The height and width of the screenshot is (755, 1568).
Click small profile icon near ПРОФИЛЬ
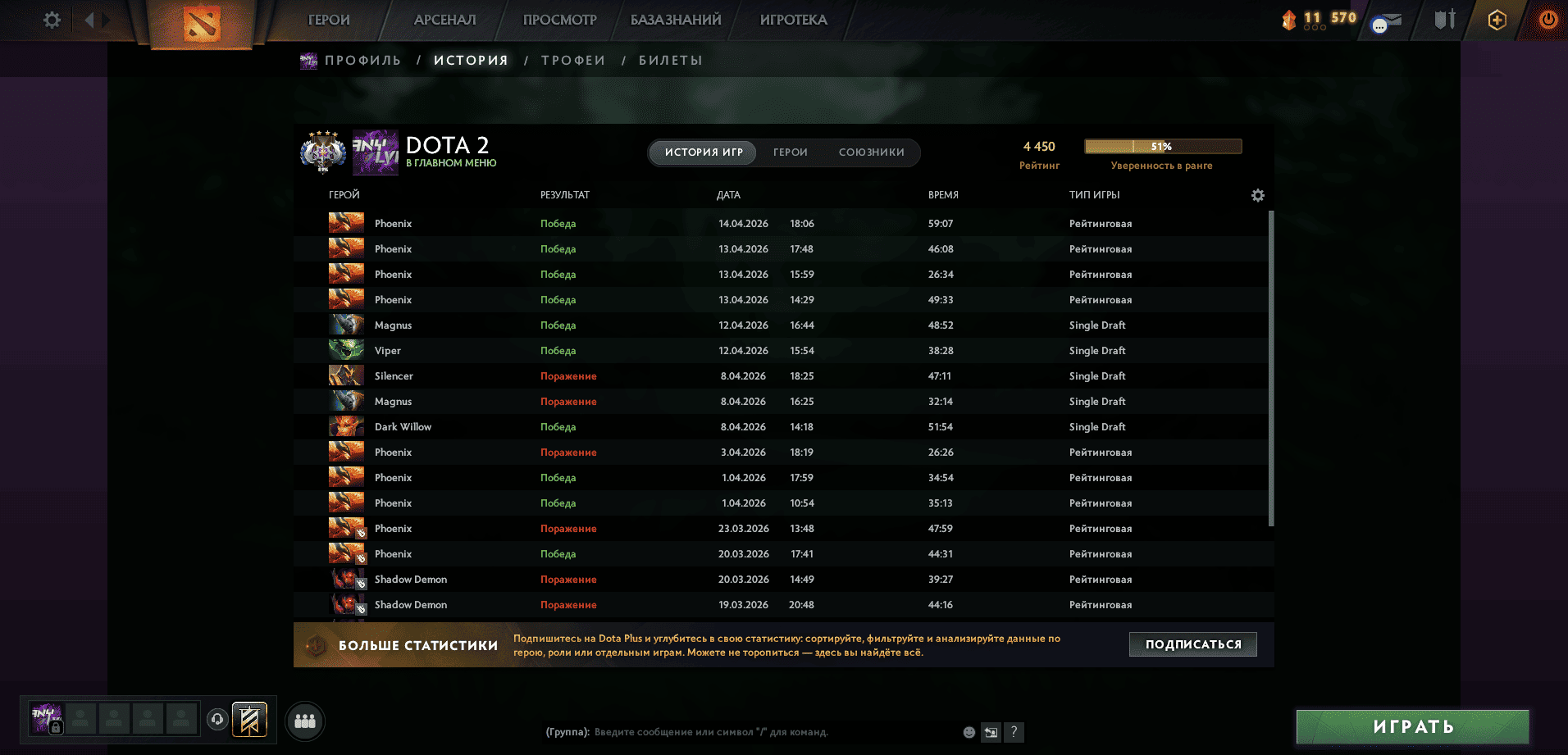point(308,61)
